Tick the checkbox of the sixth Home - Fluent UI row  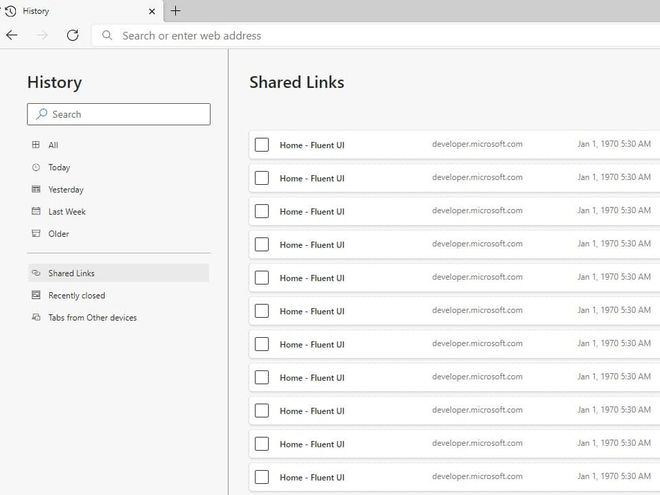[262, 311]
